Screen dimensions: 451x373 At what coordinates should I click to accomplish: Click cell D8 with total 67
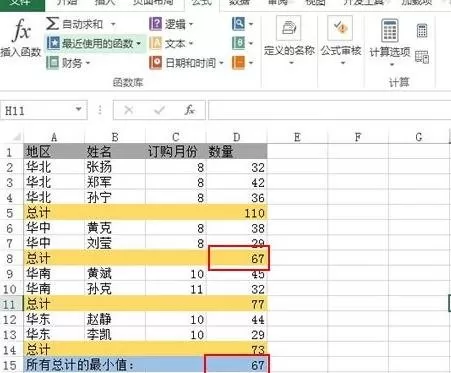pyautogui.click(x=237, y=258)
